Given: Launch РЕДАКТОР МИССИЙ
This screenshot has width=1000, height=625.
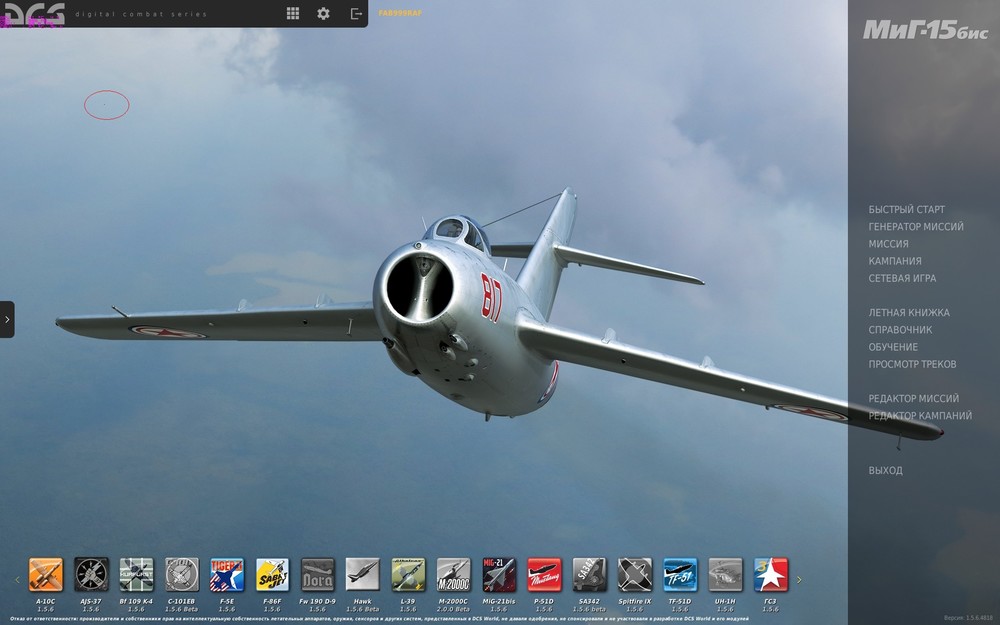Looking at the screenshot, I should pyautogui.click(x=913, y=399).
